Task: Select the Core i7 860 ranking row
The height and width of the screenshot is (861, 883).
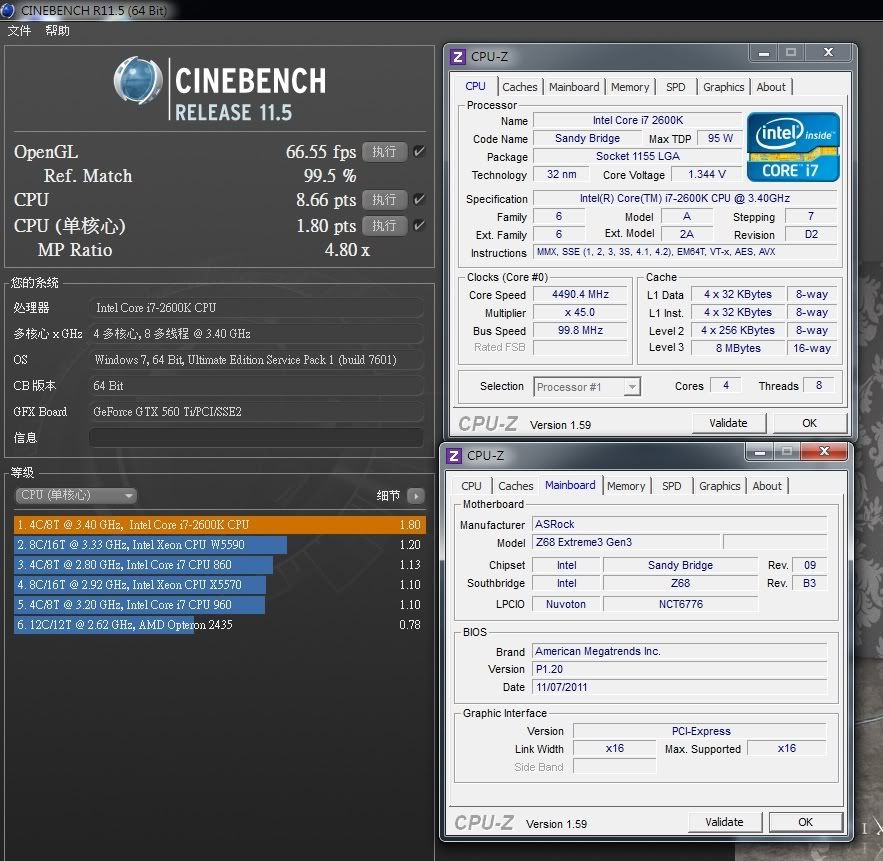Action: 220,565
